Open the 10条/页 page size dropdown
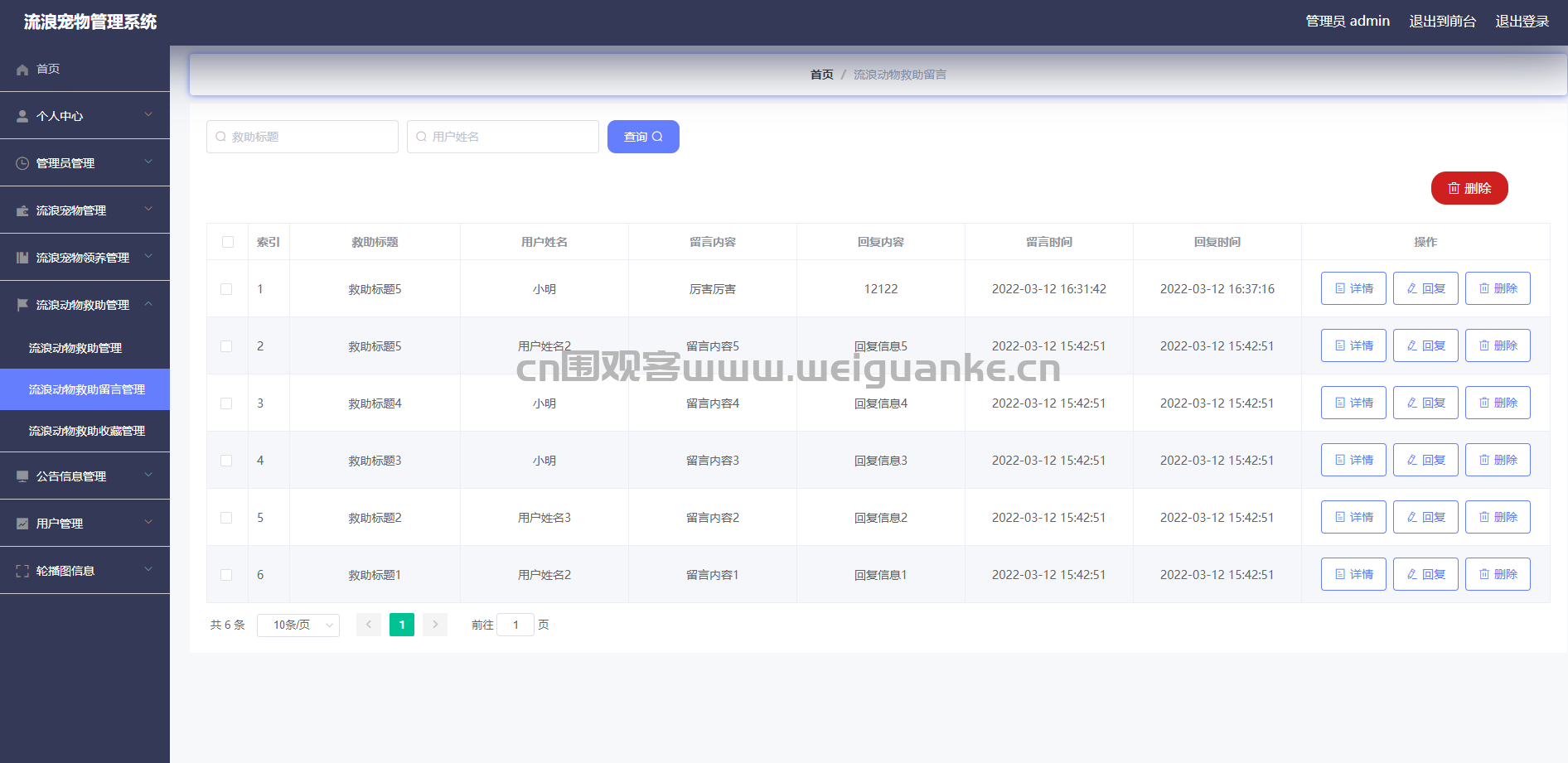This screenshot has width=1568, height=763. pos(298,625)
